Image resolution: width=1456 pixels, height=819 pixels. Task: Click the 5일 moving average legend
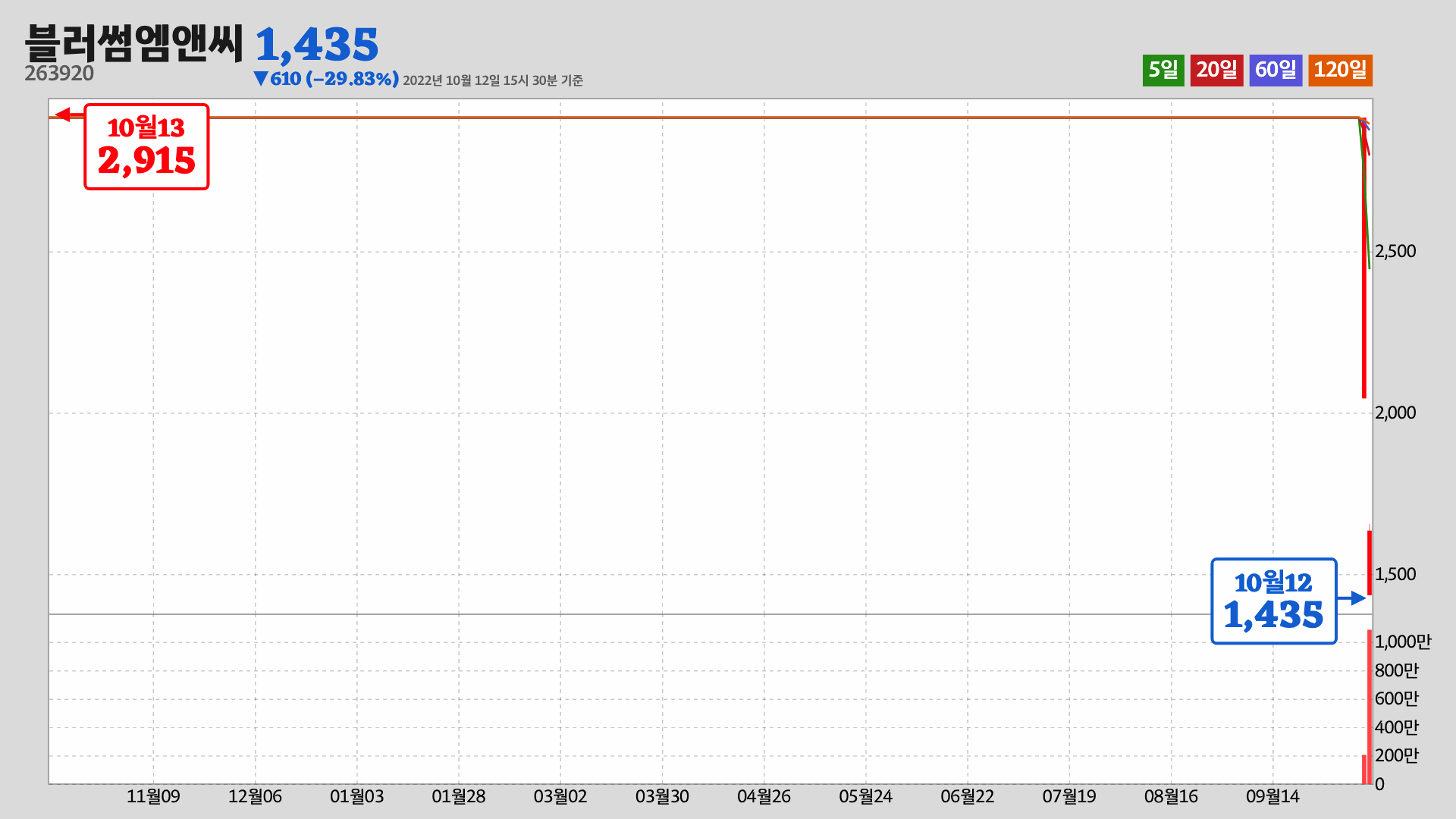[1163, 71]
